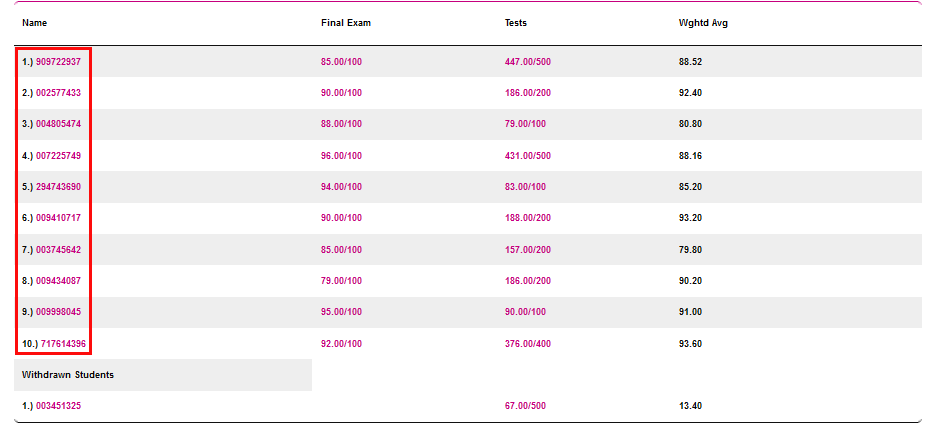Open student 009998045 details

[58, 312]
